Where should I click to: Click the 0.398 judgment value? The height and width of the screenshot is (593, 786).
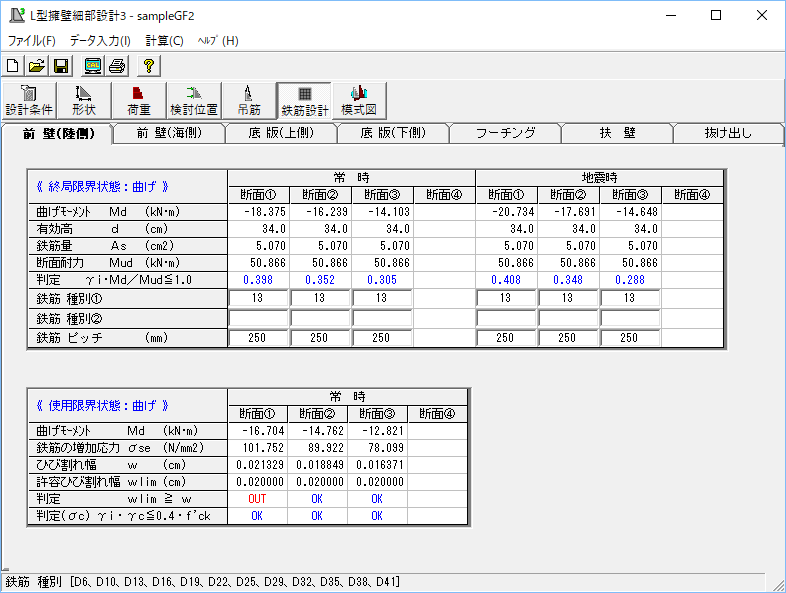pos(258,280)
